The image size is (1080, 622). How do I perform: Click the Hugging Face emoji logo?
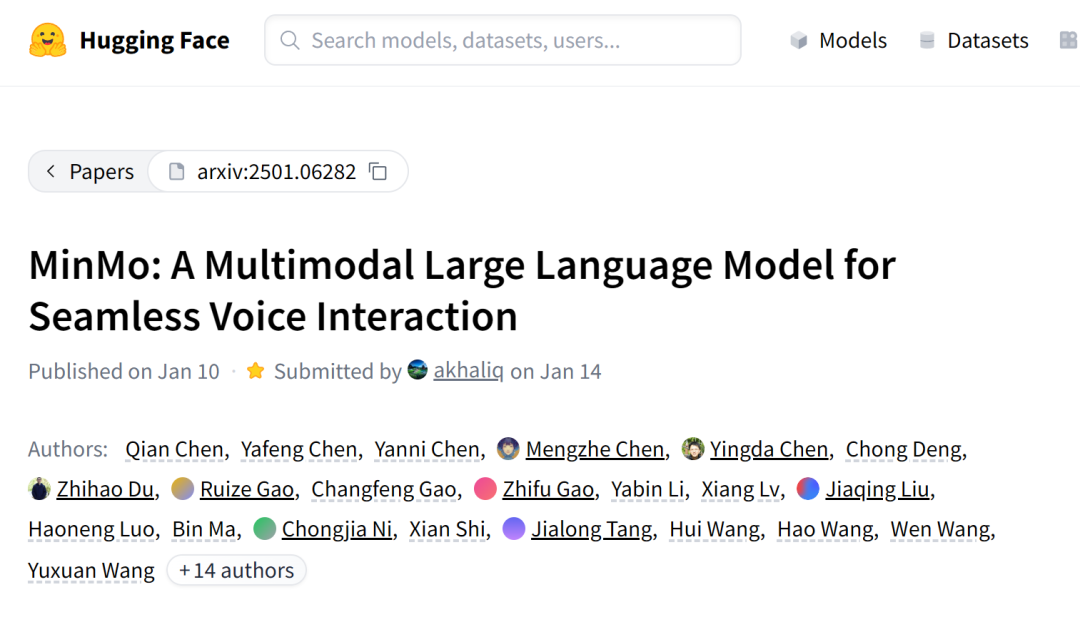(x=48, y=40)
